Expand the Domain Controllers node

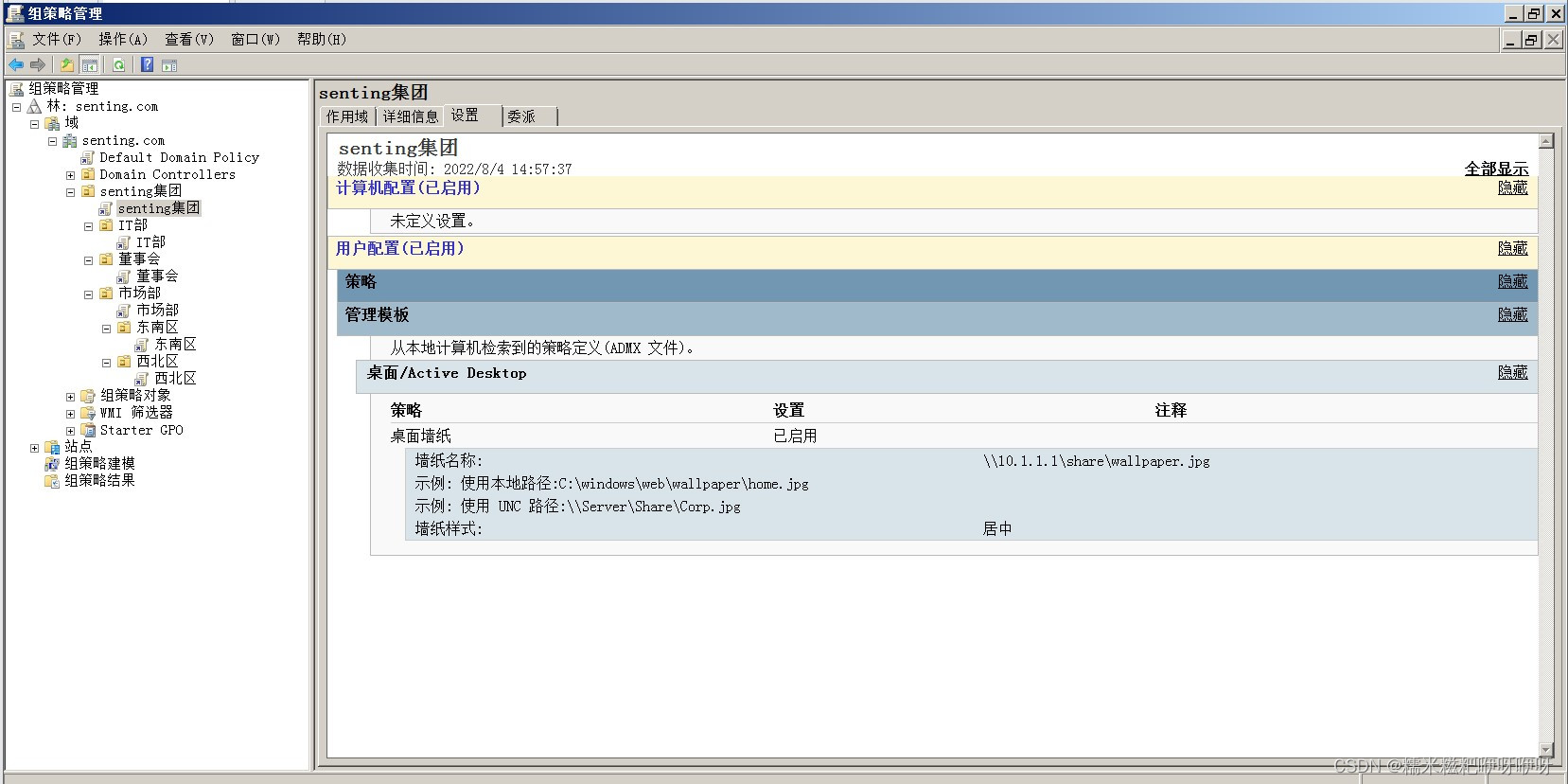(70, 175)
